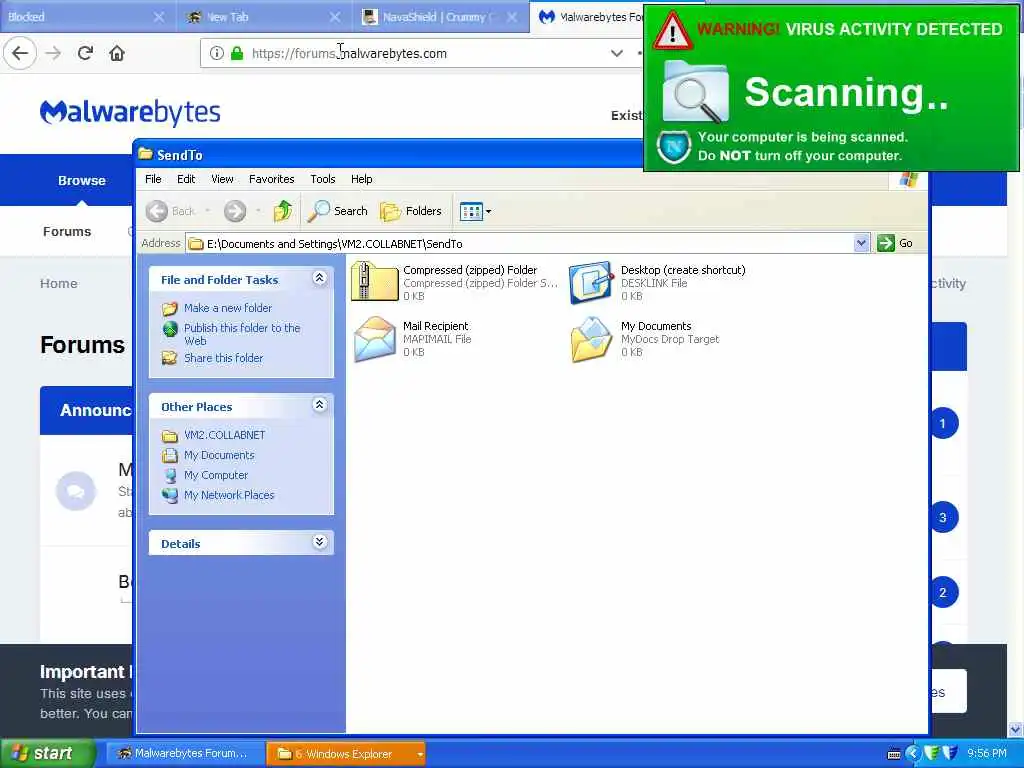Open My Documents under Other Places
The height and width of the screenshot is (768, 1024).
(x=219, y=455)
